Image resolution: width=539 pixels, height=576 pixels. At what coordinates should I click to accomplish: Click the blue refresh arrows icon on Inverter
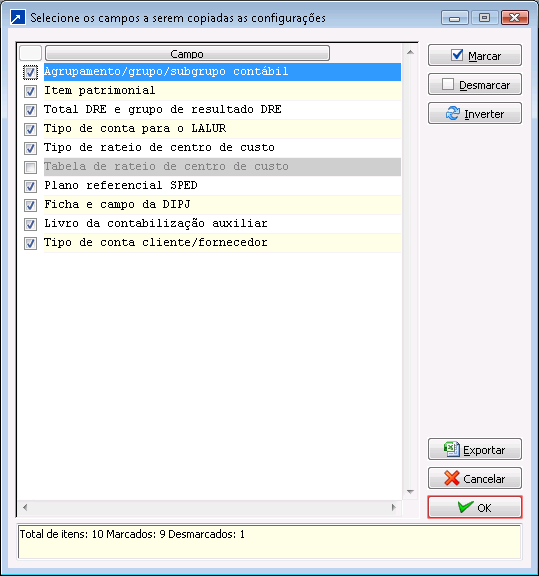pyautogui.click(x=453, y=113)
